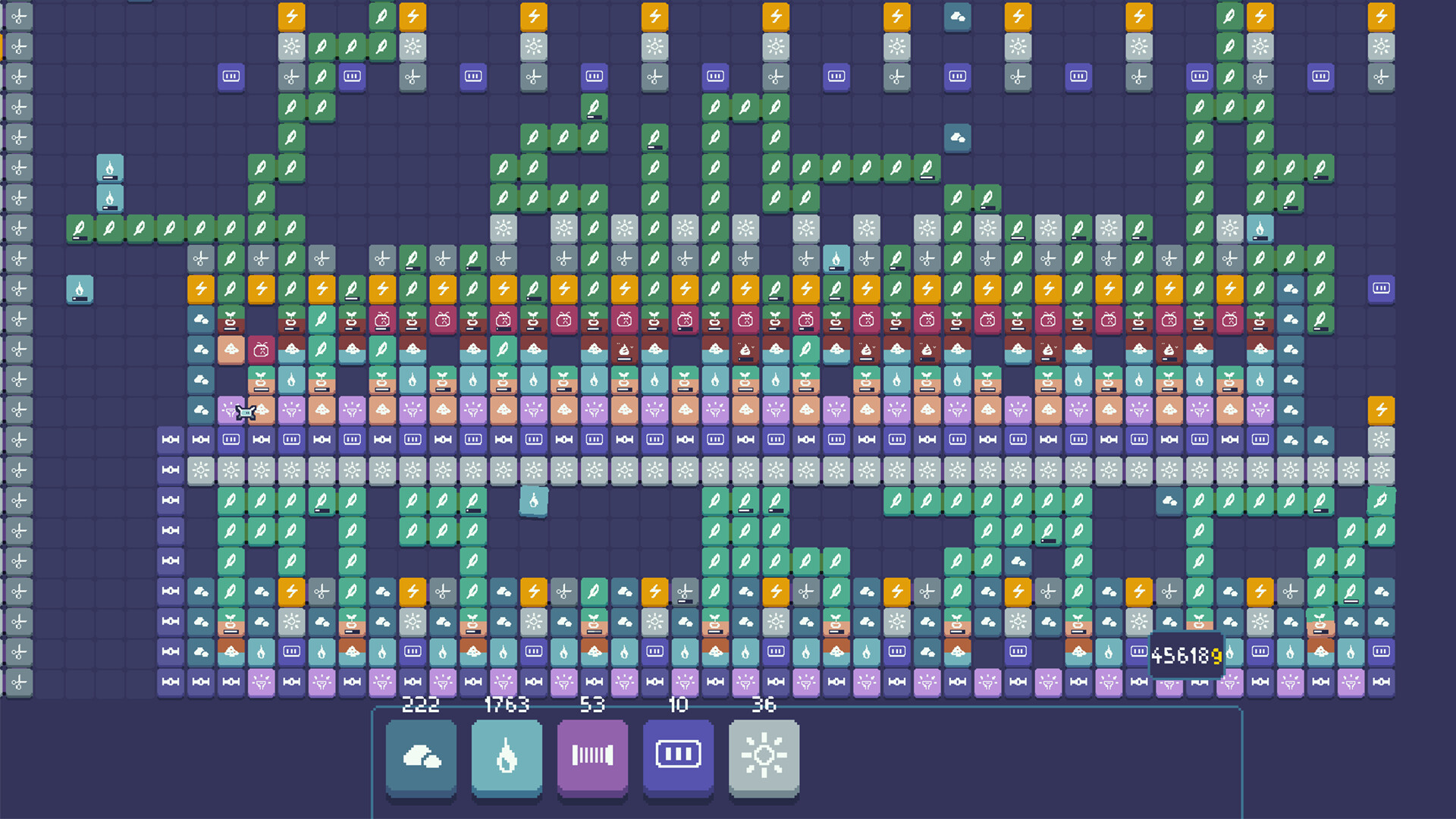The height and width of the screenshot is (819, 1456).
Task: Select the cloud resource button labeled 222
Action: 421,756
